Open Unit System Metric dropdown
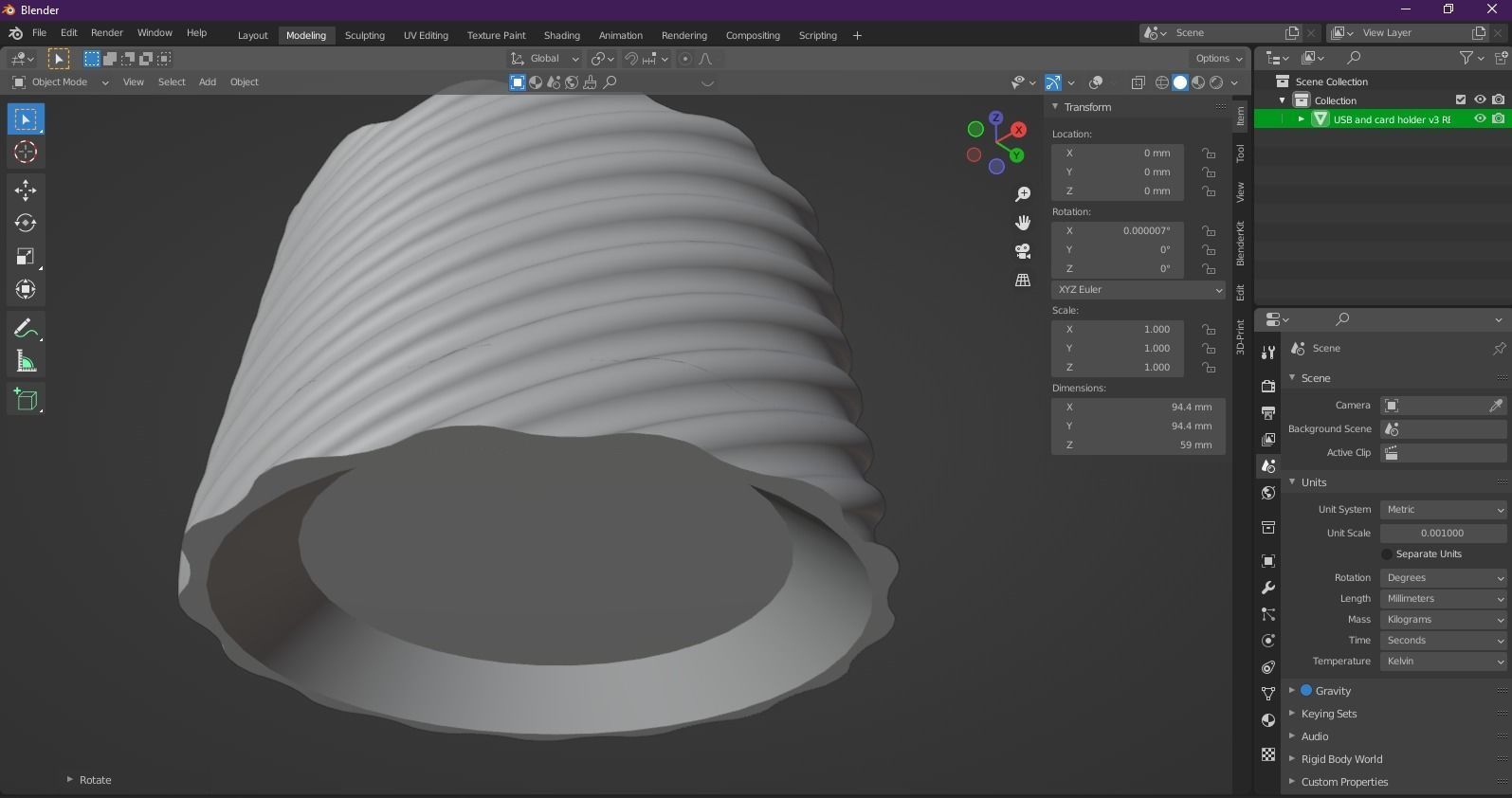1512x798 pixels. [x=1443, y=510]
